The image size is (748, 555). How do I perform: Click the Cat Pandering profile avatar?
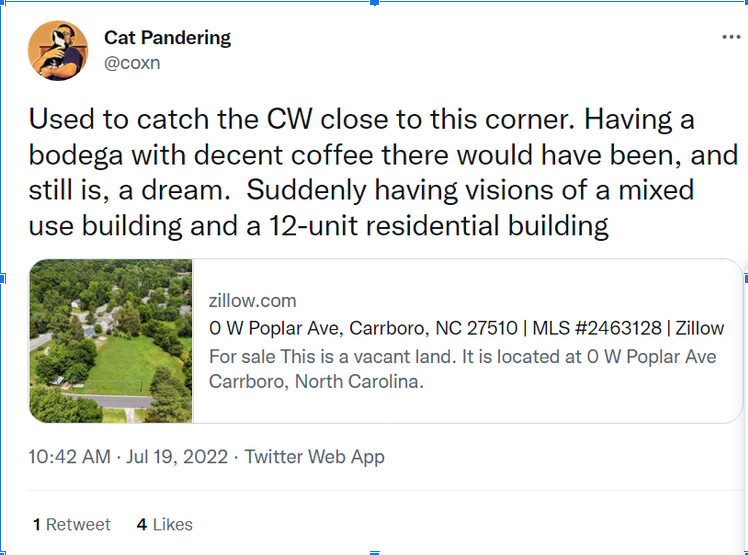58,50
